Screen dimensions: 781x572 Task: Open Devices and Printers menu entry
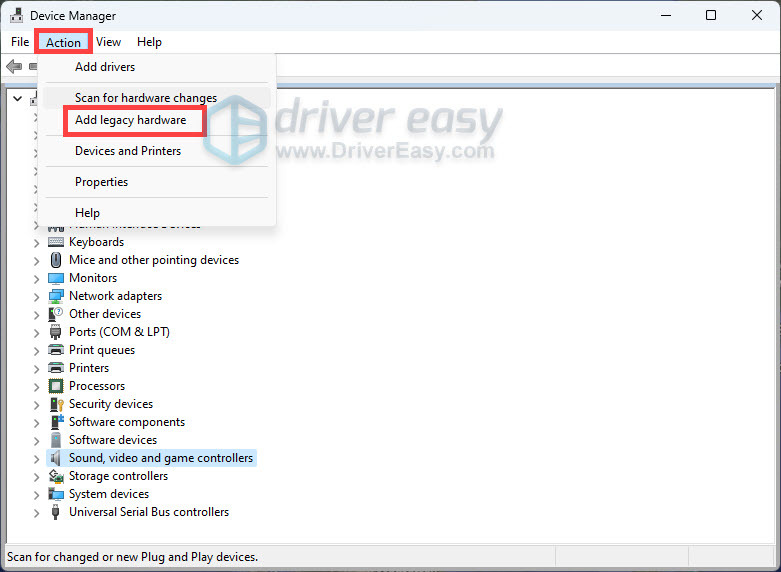pos(128,151)
